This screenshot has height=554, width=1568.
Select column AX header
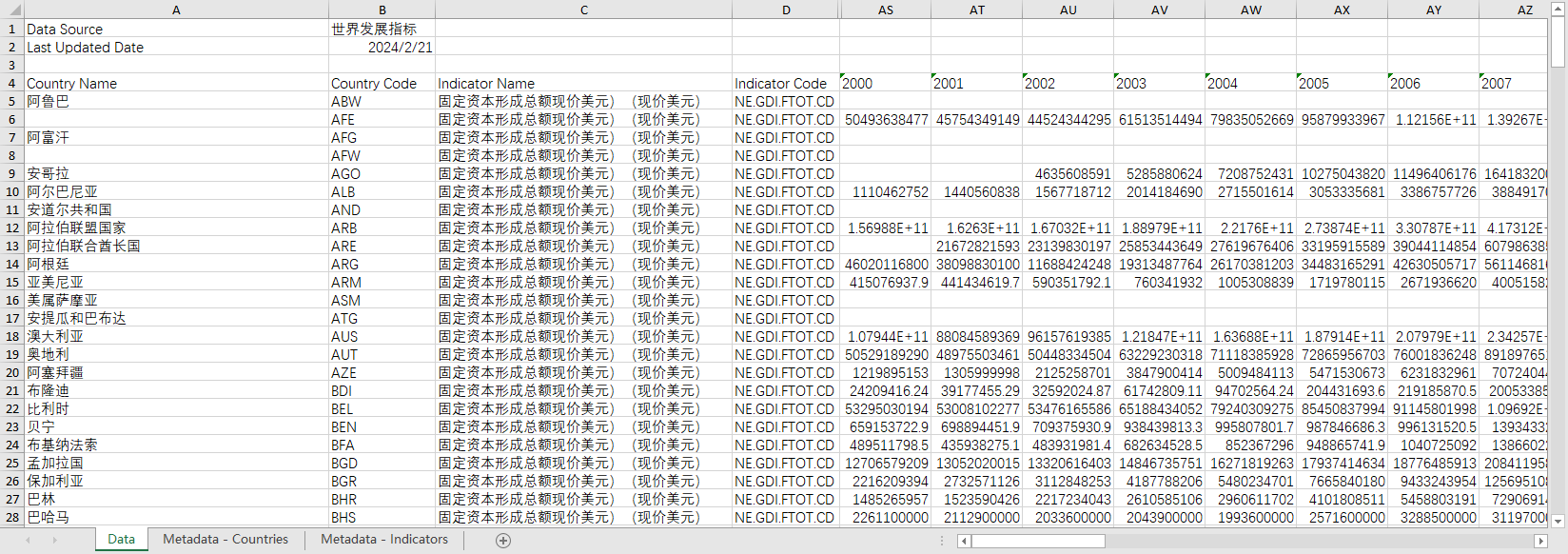(x=1342, y=10)
